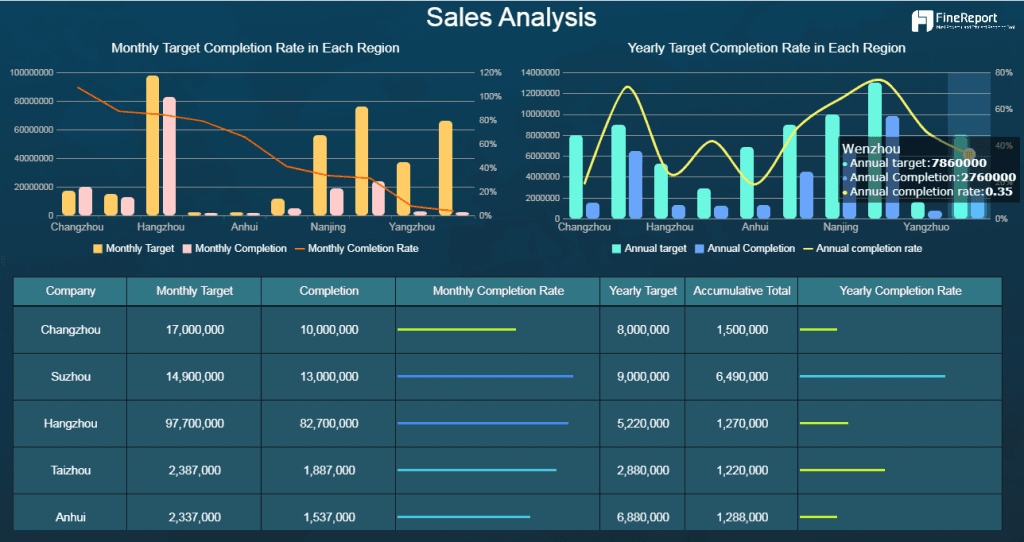Click the highlighted Wenzhou rate data point
Image resolution: width=1024 pixels, height=542 pixels.
tap(969, 153)
